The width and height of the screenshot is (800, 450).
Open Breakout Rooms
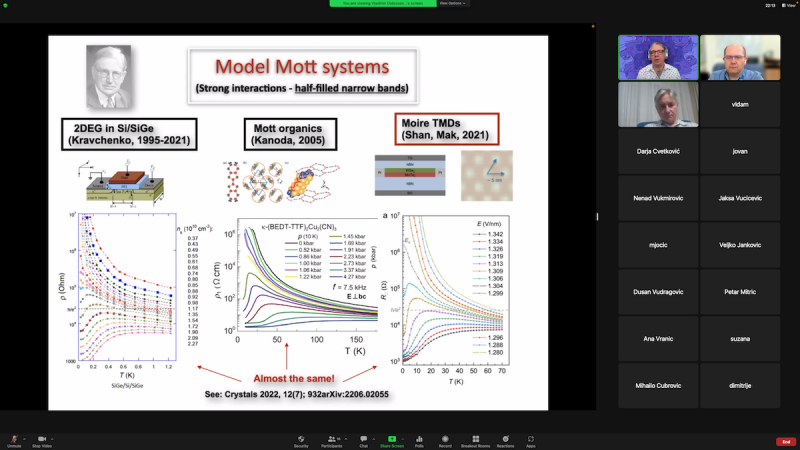coord(473,438)
